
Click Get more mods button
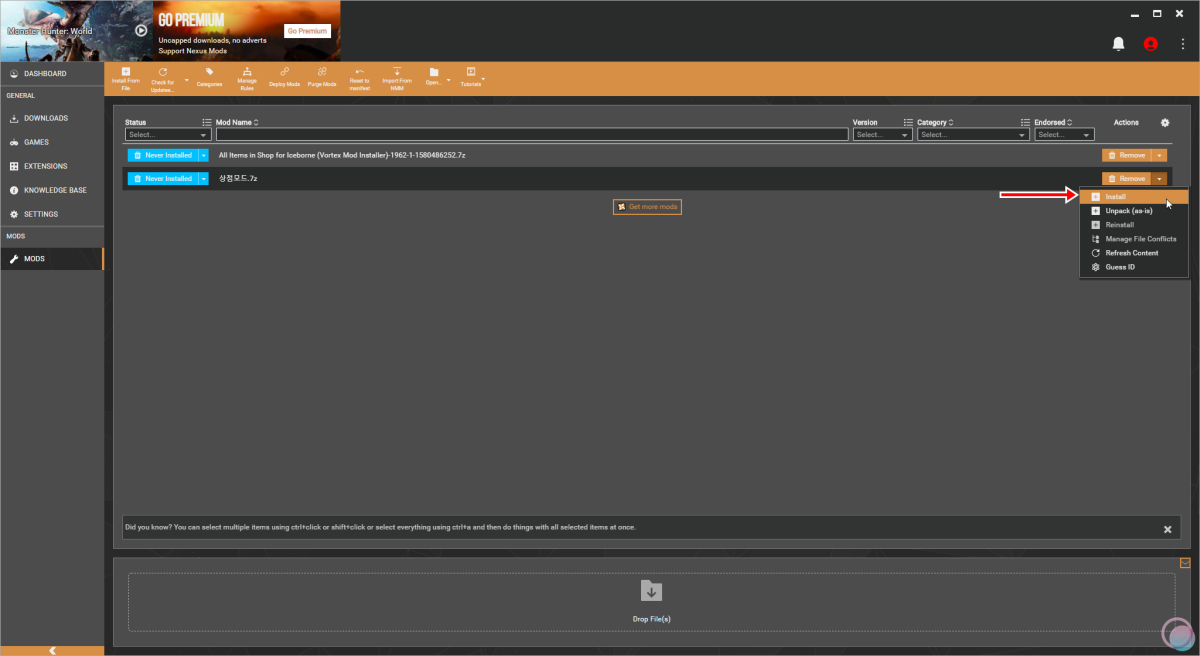tap(648, 206)
